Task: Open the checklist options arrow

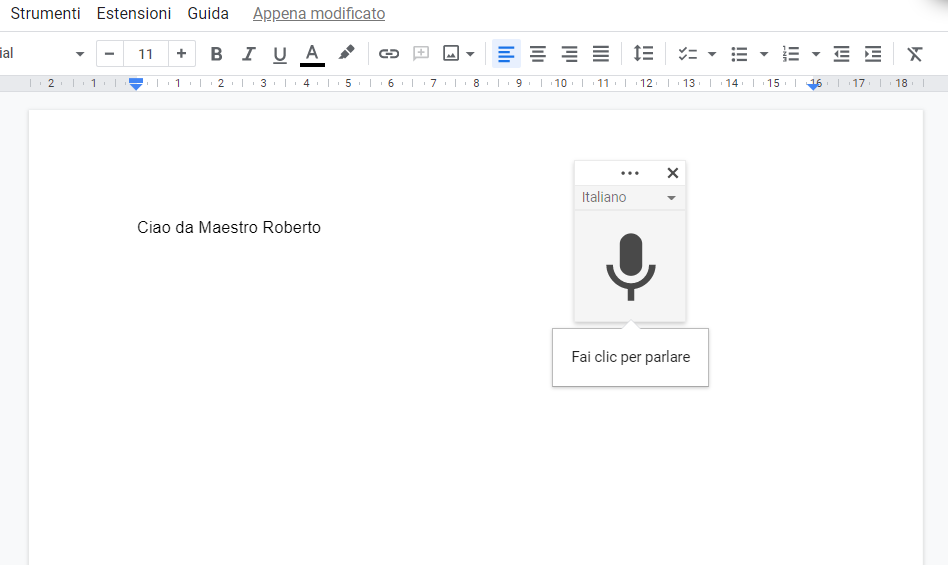Action: 712,54
